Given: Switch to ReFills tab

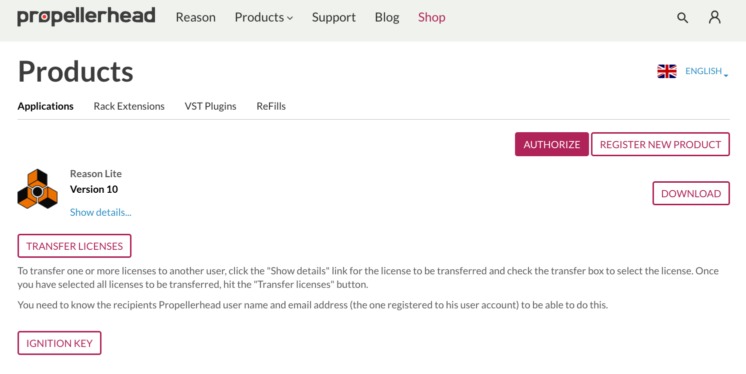Looking at the screenshot, I should tap(271, 106).
